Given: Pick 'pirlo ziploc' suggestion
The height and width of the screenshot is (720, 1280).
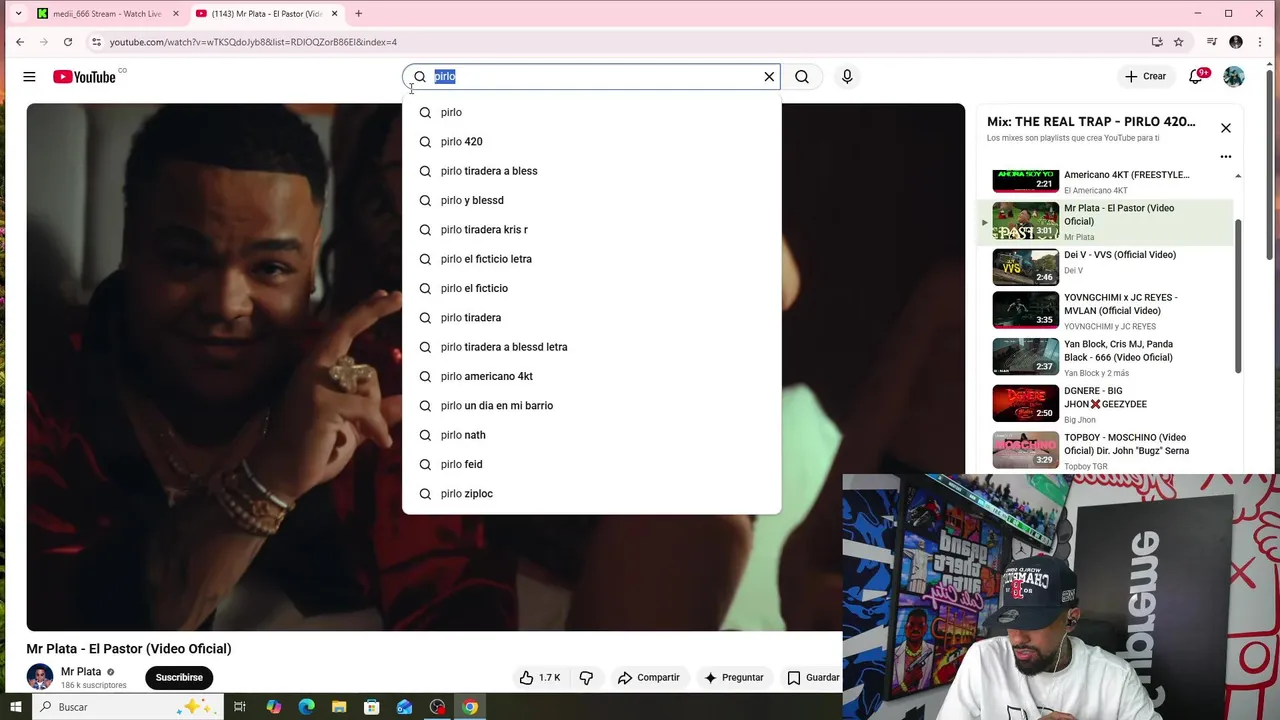Looking at the screenshot, I should [591, 494].
